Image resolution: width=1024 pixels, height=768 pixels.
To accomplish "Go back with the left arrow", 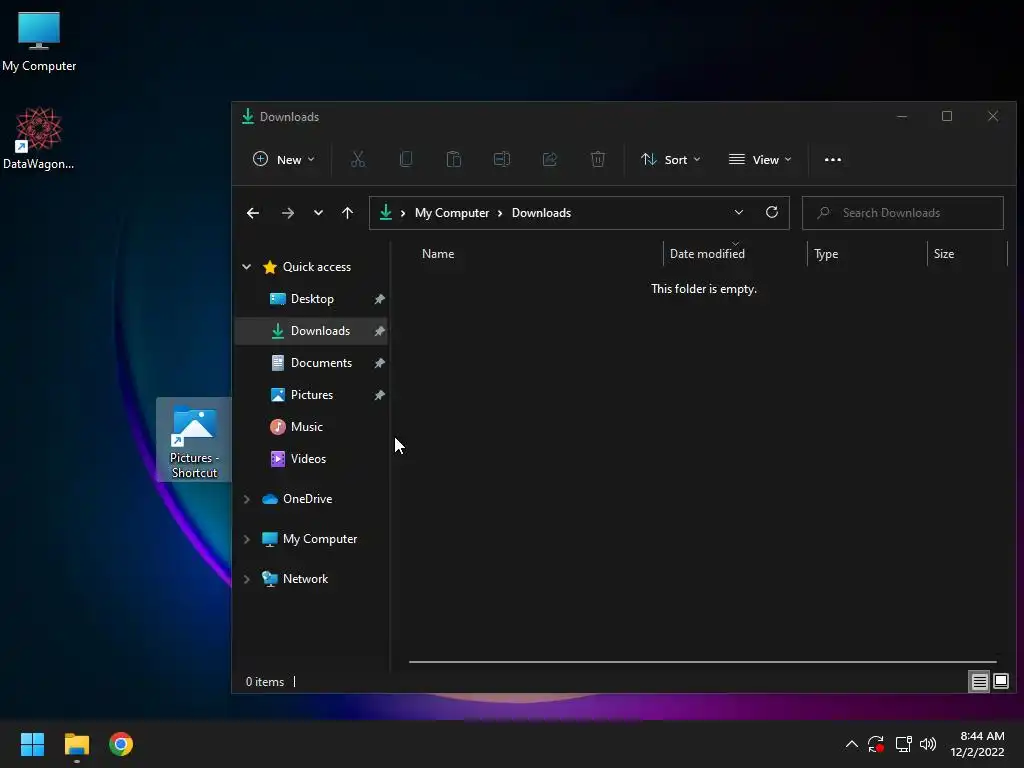I will pos(253,213).
